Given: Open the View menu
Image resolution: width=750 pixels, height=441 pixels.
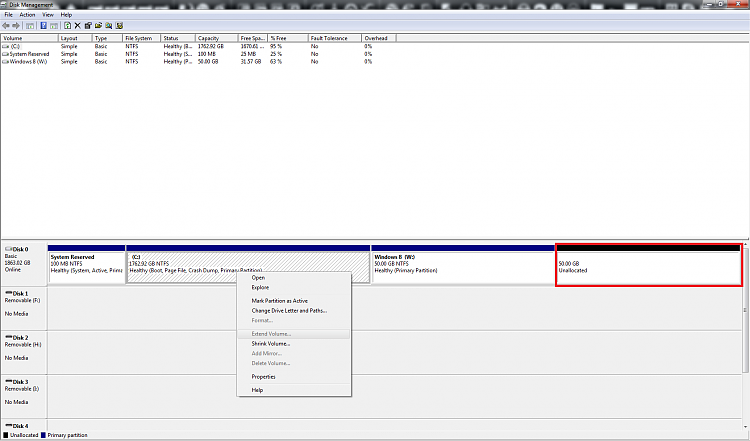Looking at the screenshot, I should (48, 15).
